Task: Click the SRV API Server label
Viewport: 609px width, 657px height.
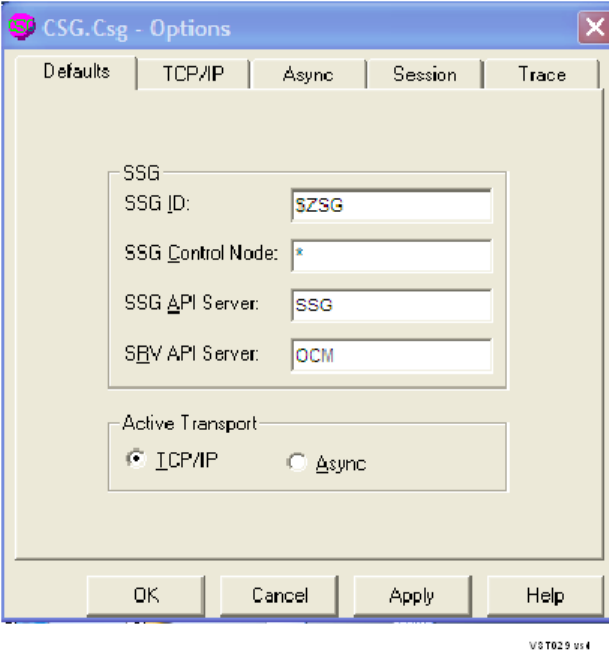Action: (192, 354)
